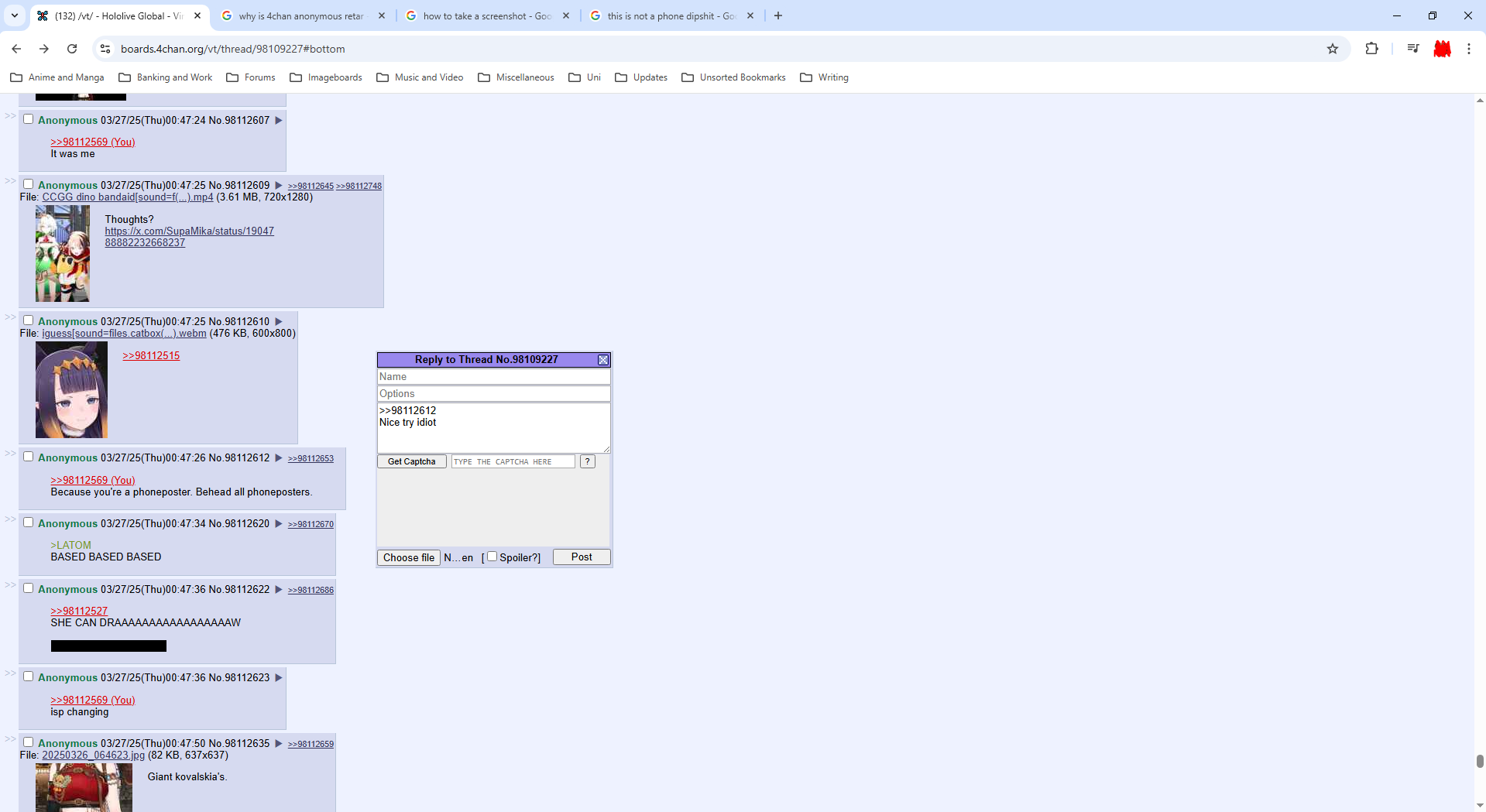Viewport: 1486px width, 812px height.
Task: Open post menu arrow for No.98112610
Action: [279, 321]
